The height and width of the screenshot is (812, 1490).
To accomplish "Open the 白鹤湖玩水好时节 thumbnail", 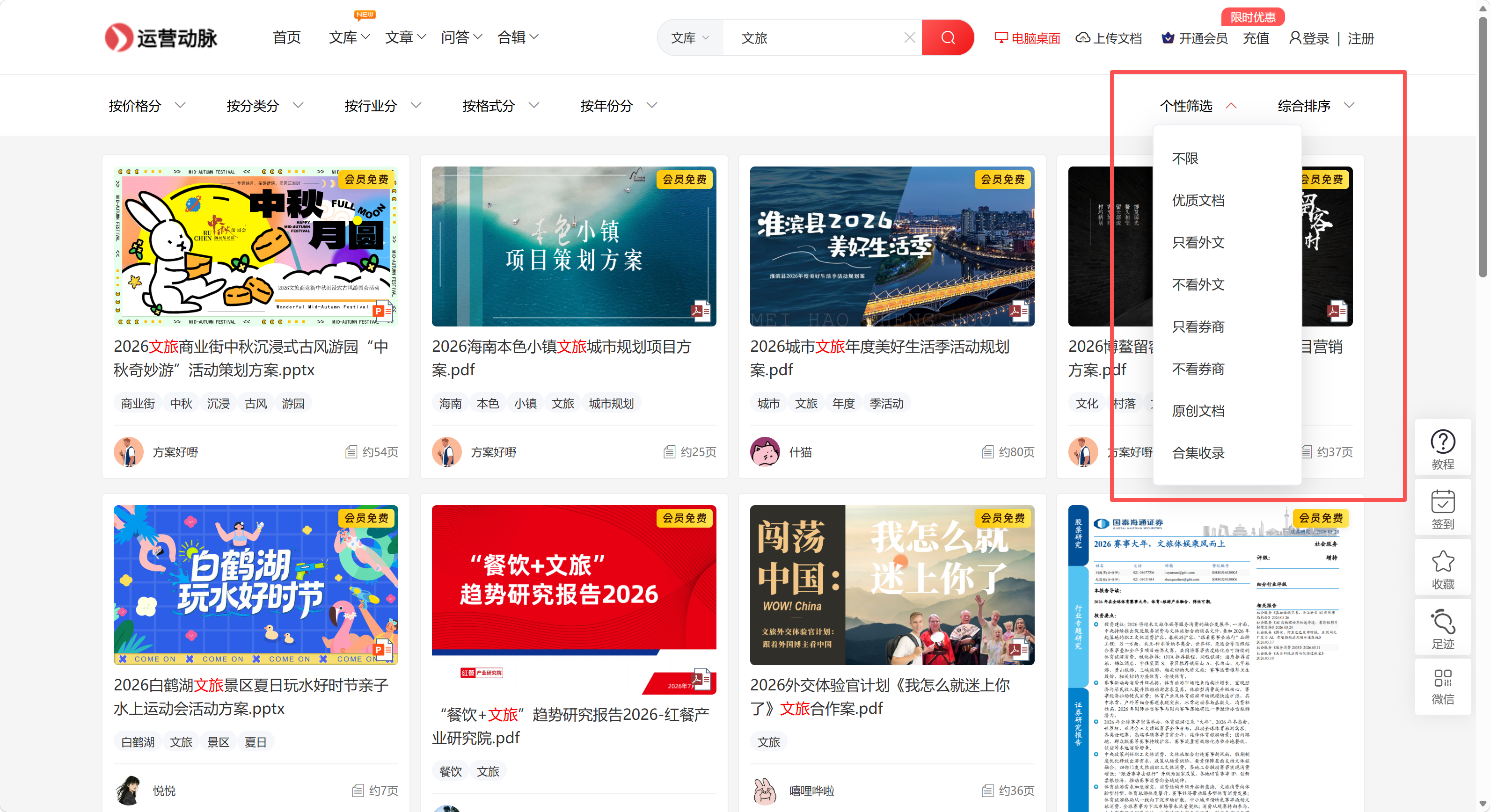I will point(256,585).
